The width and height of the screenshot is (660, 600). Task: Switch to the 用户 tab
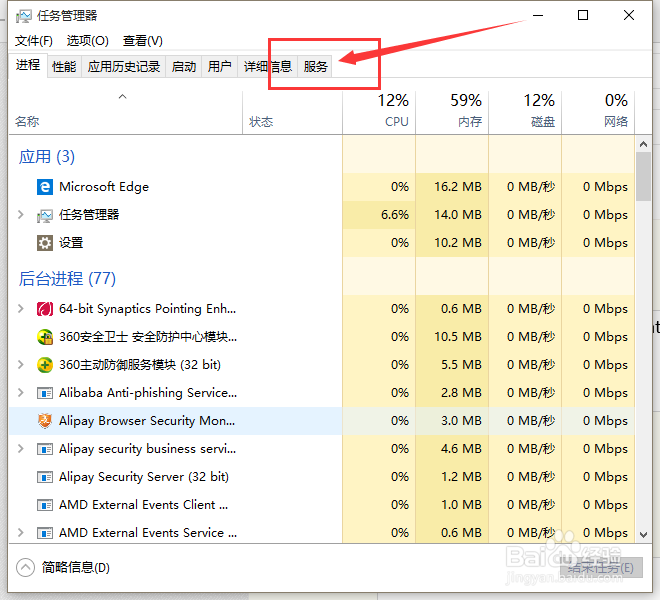(x=220, y=67)
